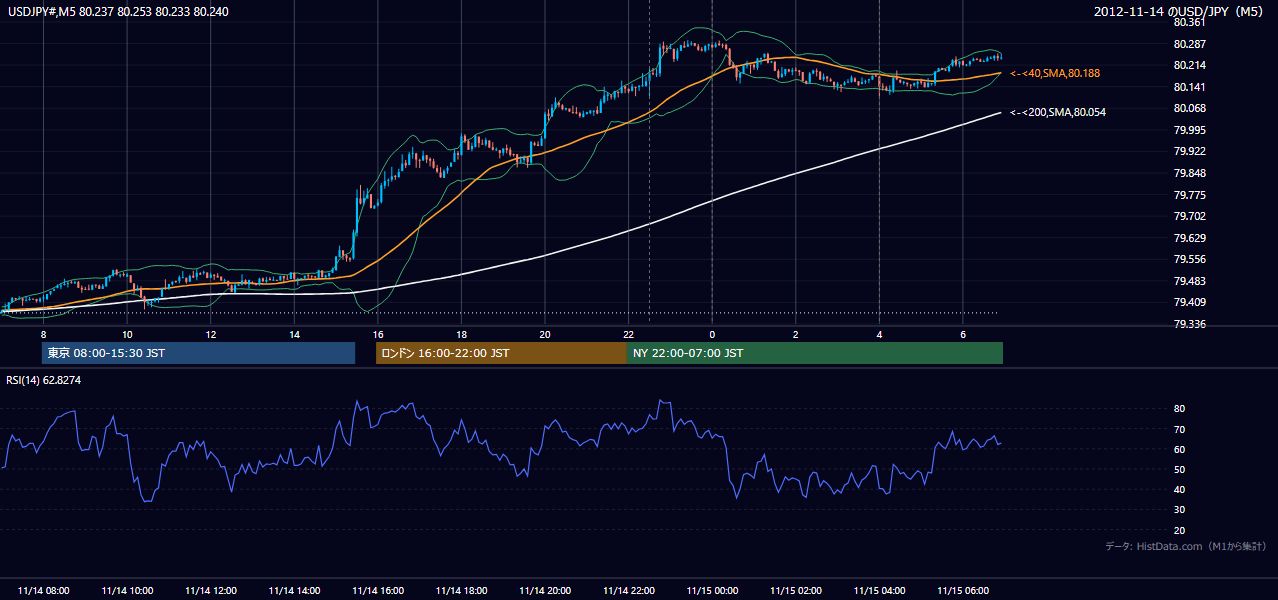
Task: Click the 11/14 12:00 bottom time label
Action: point(211,591)
